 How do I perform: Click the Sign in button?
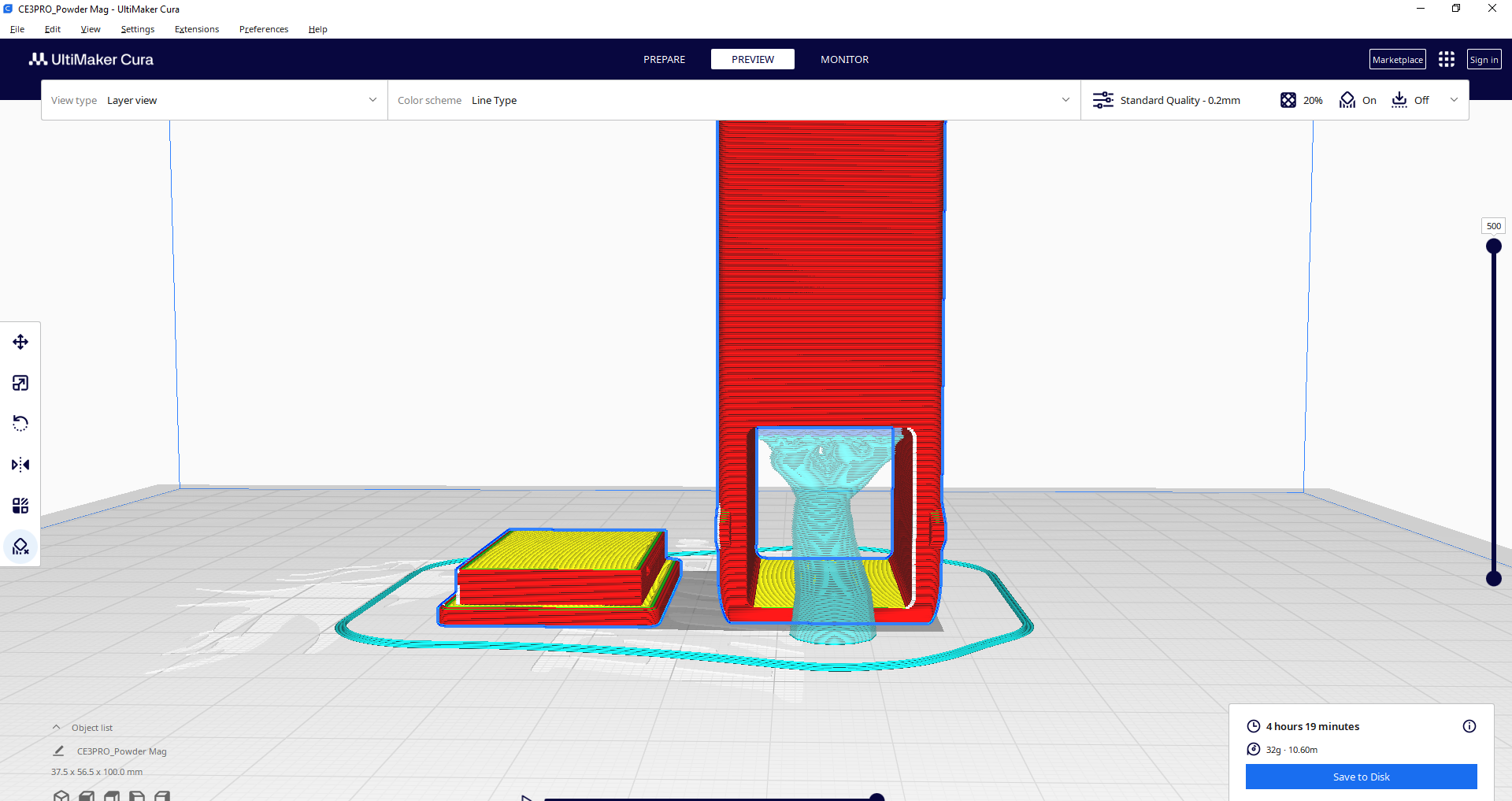(1484, 59)
